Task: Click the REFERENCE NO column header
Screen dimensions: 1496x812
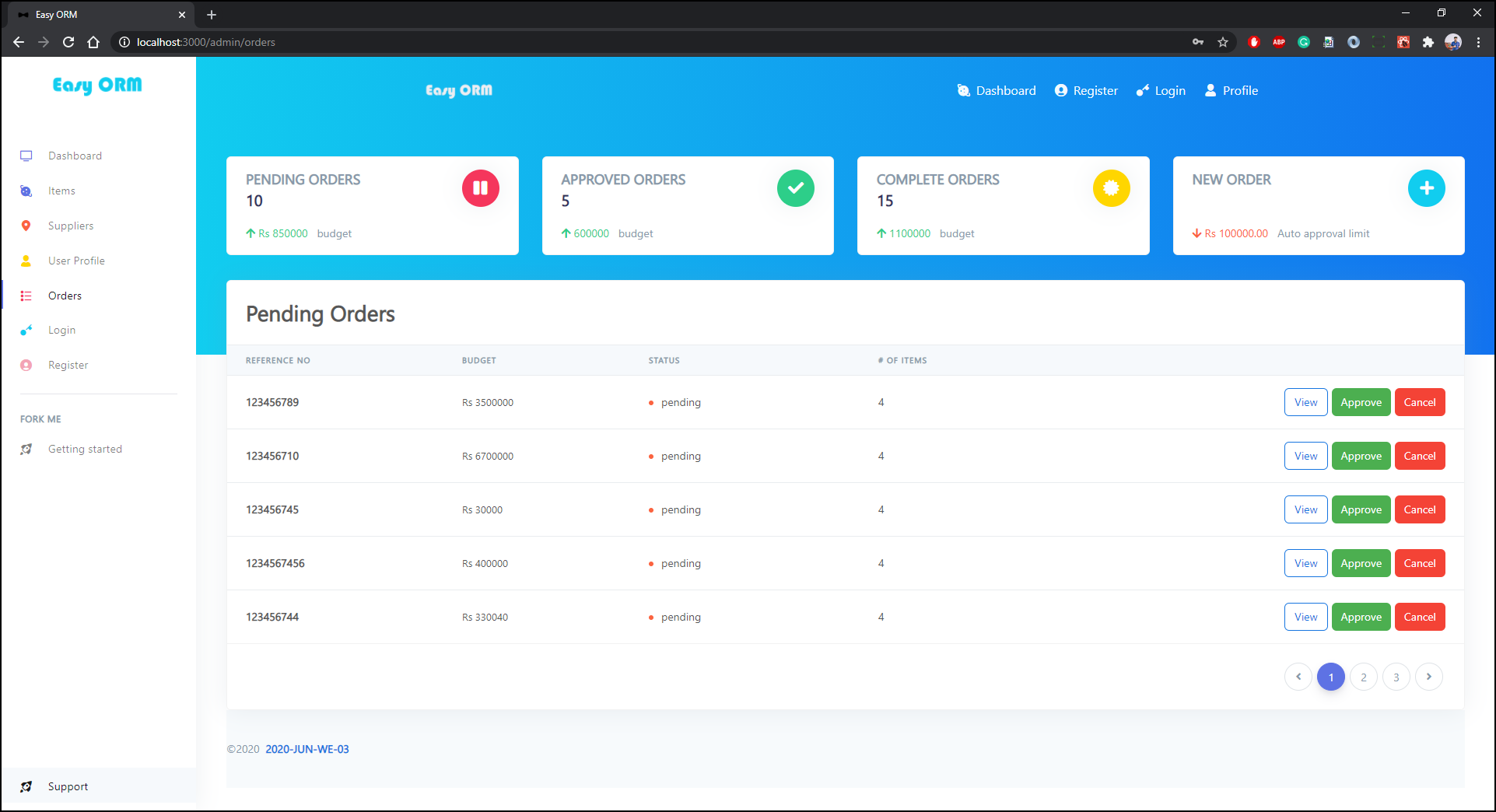Action: pyautogui.click(x=278, y=360)
